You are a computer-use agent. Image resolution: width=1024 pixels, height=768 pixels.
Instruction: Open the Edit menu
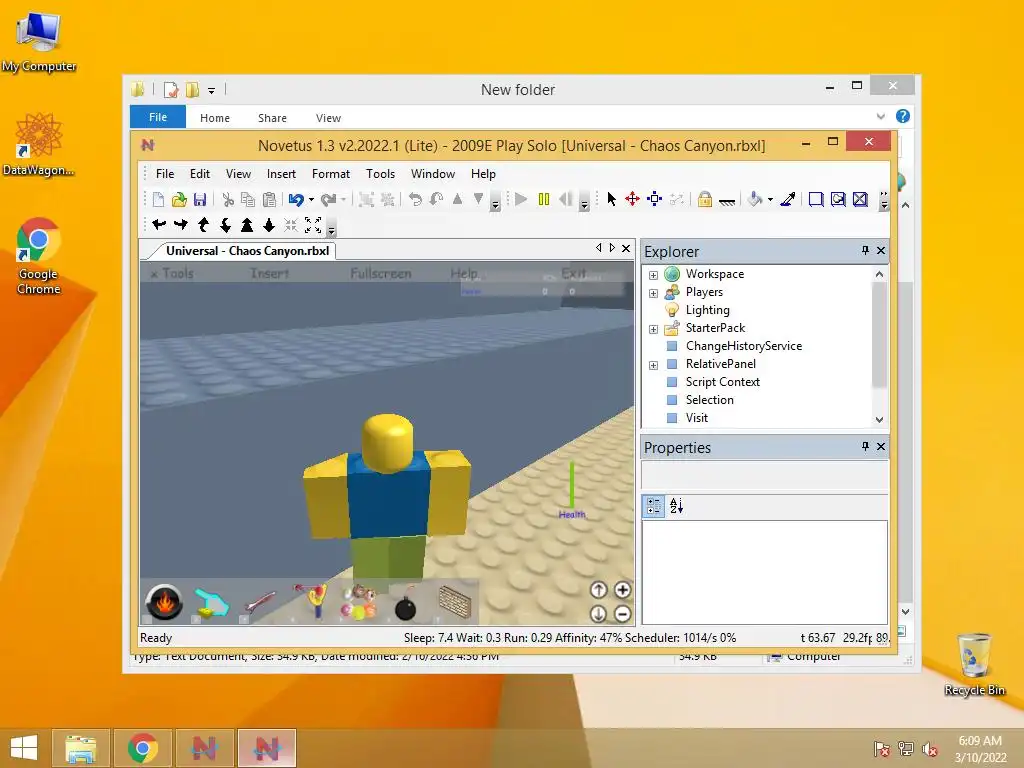200,174
